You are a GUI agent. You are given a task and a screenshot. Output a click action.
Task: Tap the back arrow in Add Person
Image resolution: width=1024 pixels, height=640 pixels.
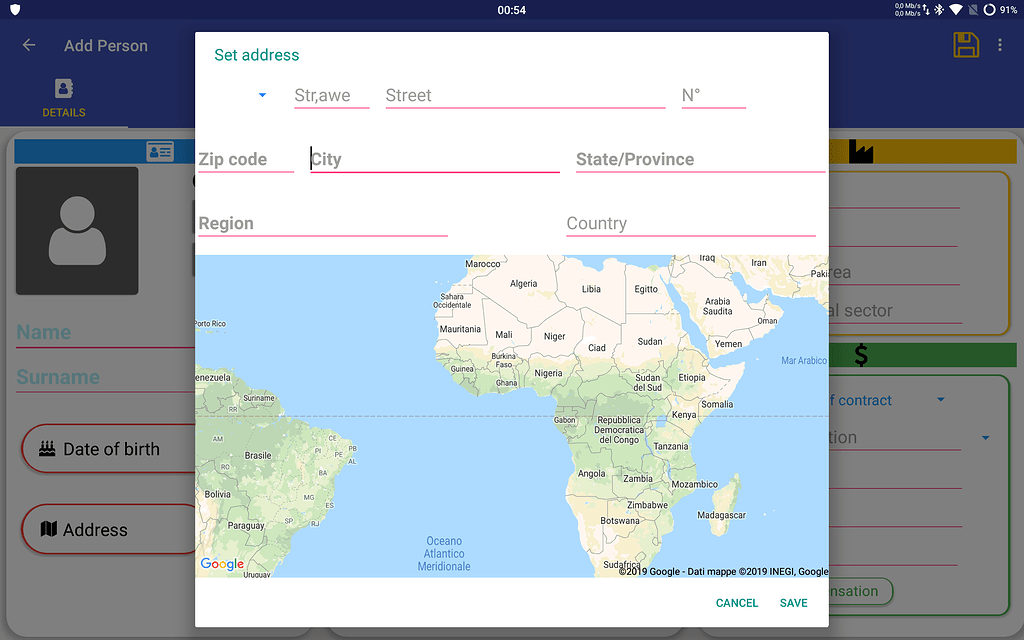tap(29, 45)
